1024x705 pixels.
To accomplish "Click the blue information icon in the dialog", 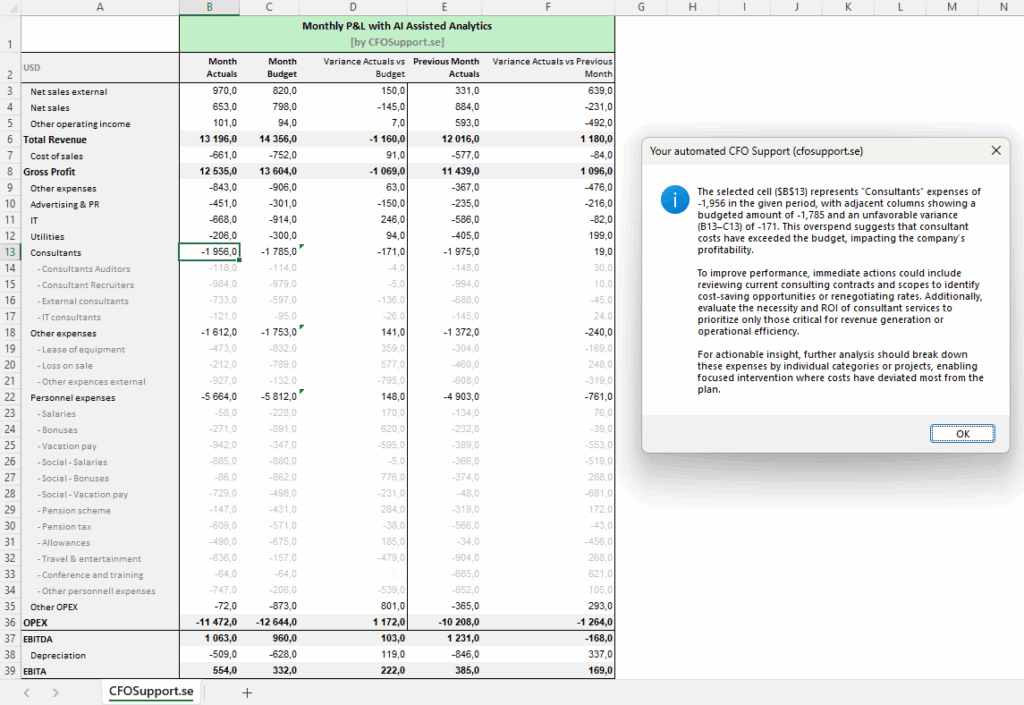I will 675,199.
